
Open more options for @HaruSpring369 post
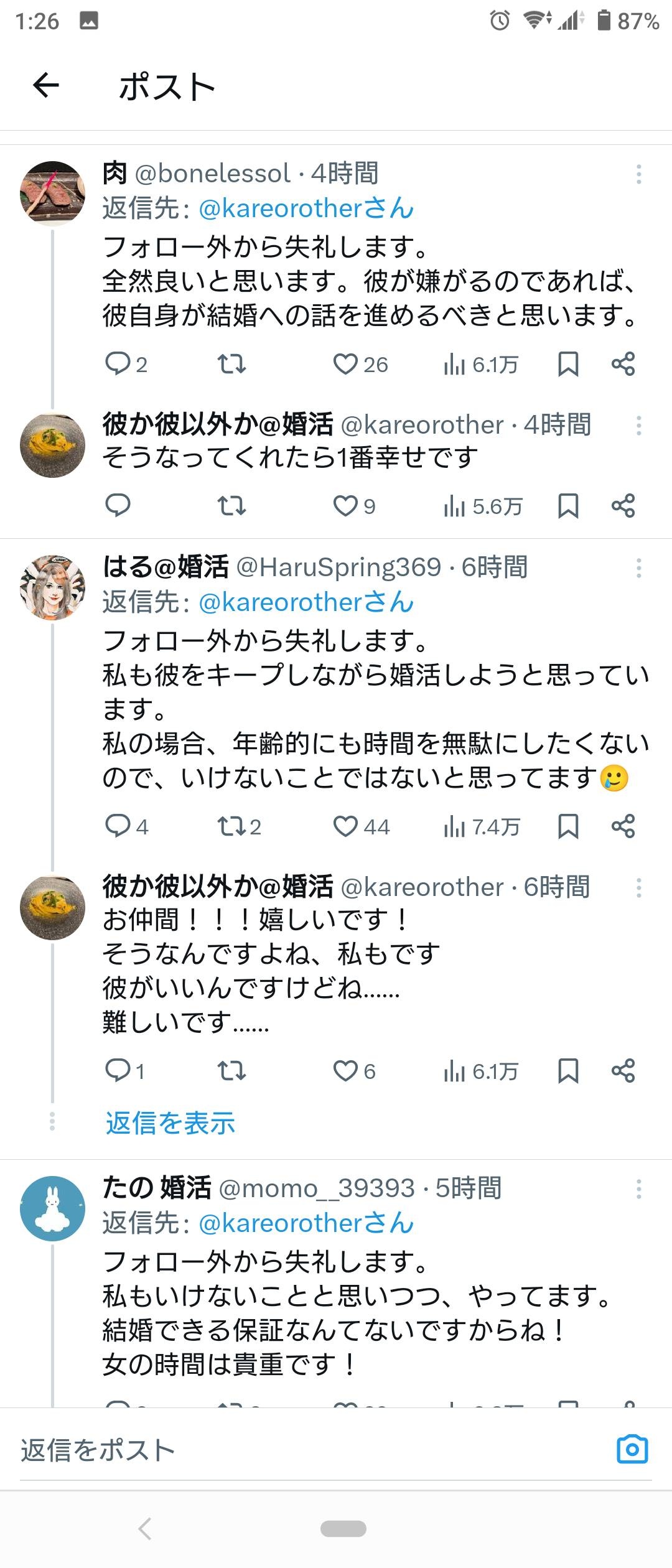pos(638,568)
